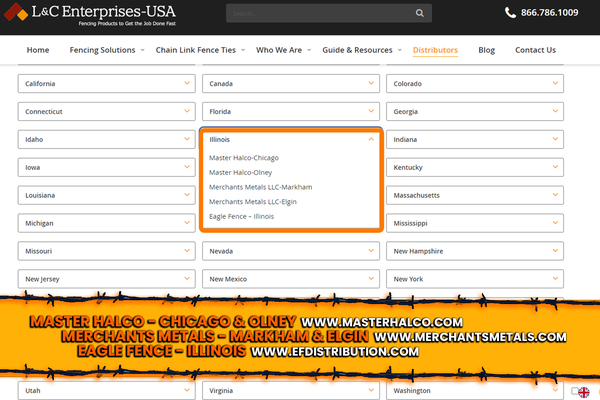Image resolution: width=600 pixels, height=400 pixels.
Task: Expand the Canada distributor dropdown
Action: pyautogui.click(x=291, y=83)
